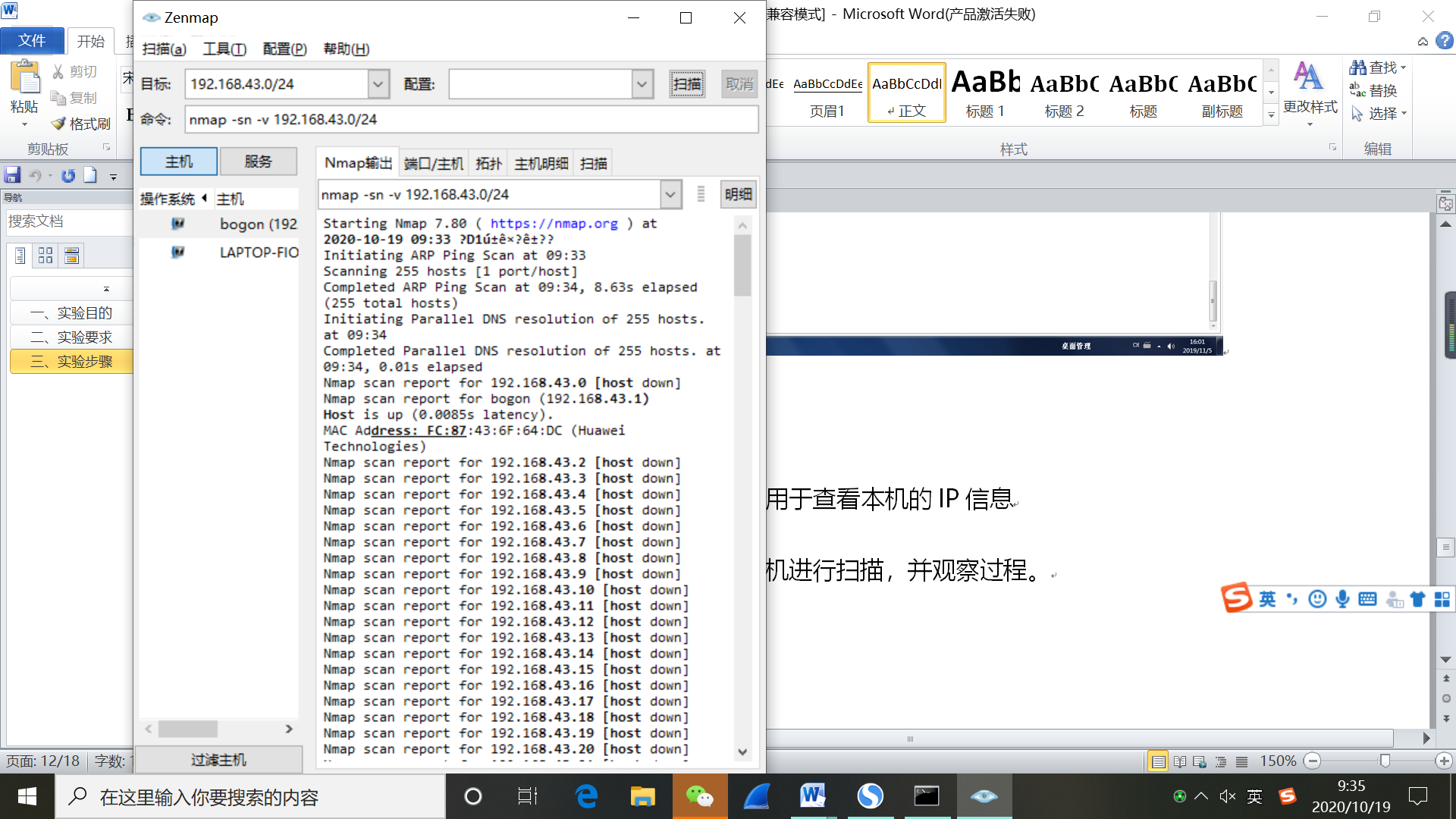This screenshot has width=1456, height=819.
Task: Click the Nmap output options lines icon
Action: click(x=701, y=194)
